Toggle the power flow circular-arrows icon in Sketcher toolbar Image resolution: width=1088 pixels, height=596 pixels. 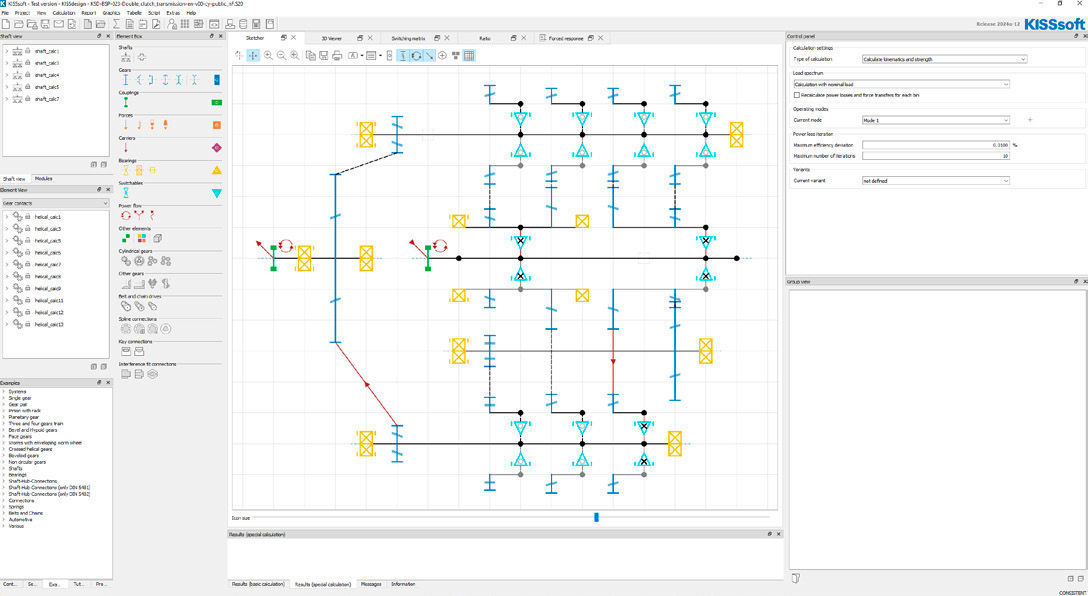tap(416, 56)
